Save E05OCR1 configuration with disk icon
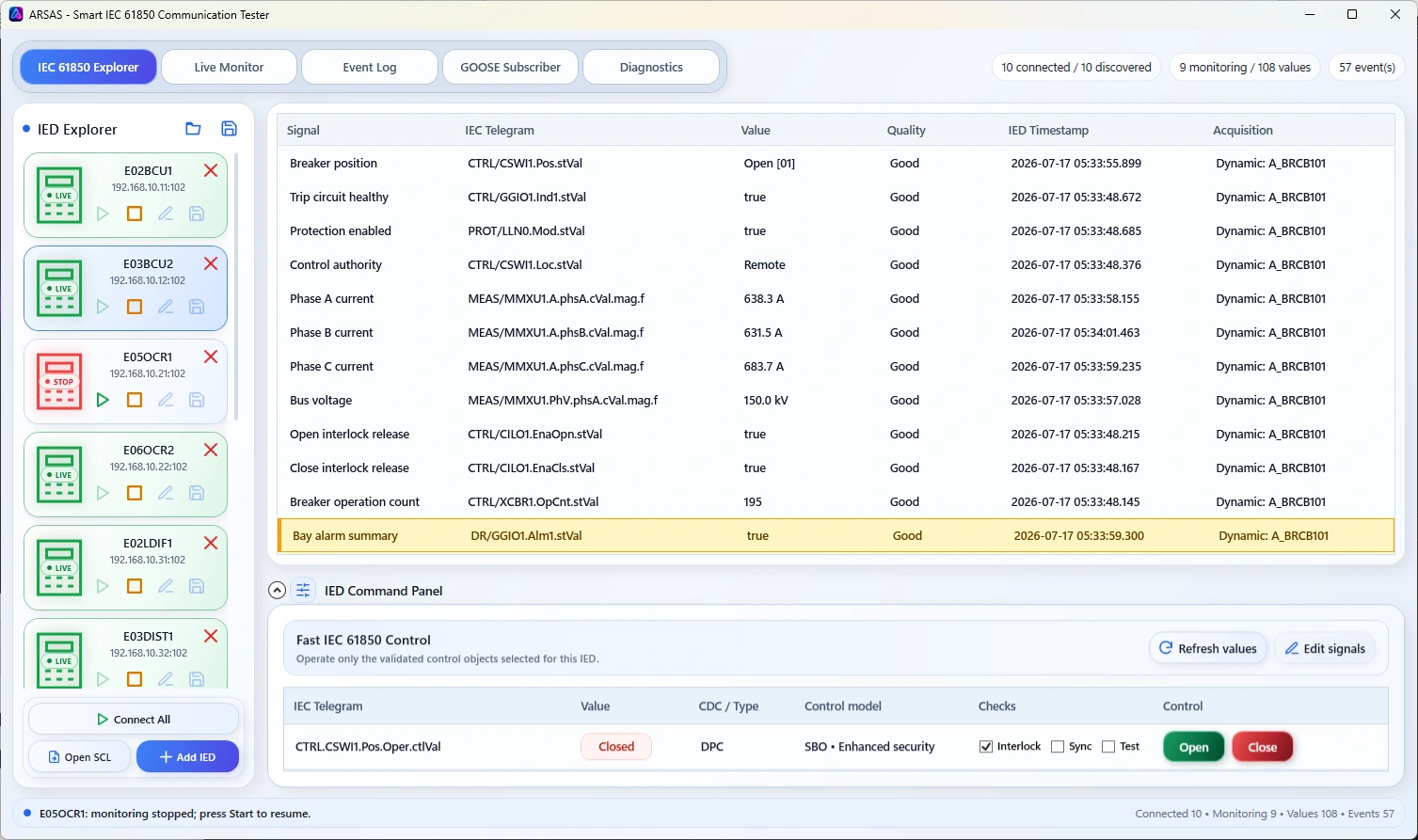Screen dimensions: 1418x840 tap(197, 400)
